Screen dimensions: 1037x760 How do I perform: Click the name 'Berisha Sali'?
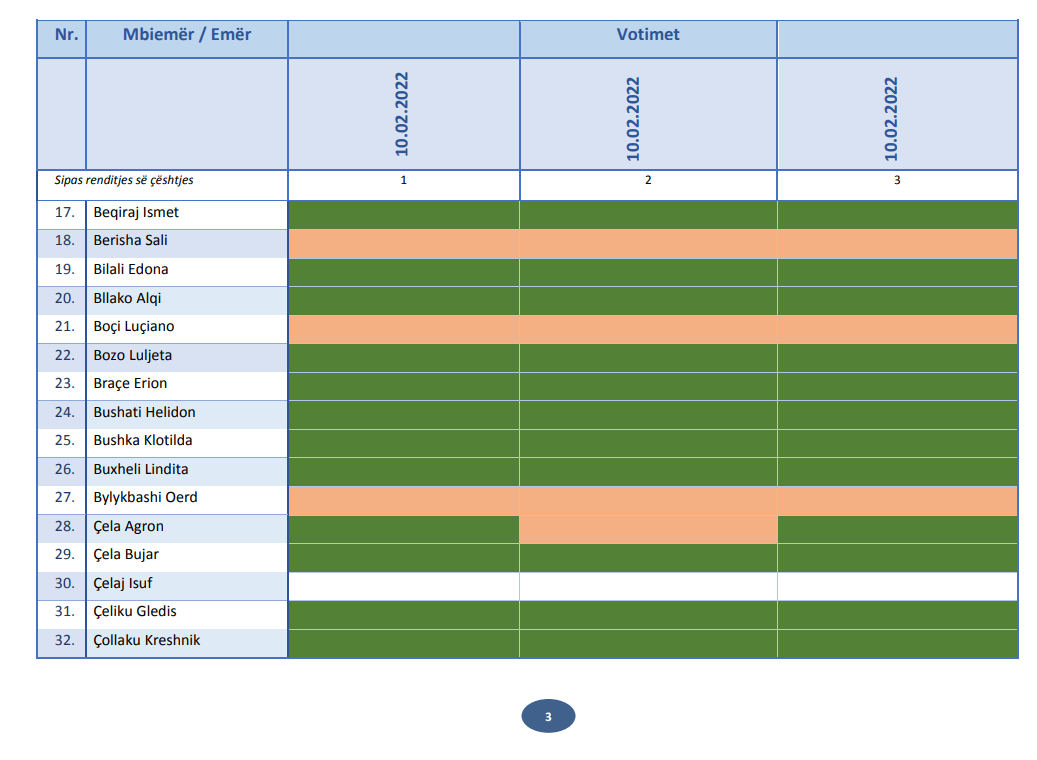tap(130, 241)
